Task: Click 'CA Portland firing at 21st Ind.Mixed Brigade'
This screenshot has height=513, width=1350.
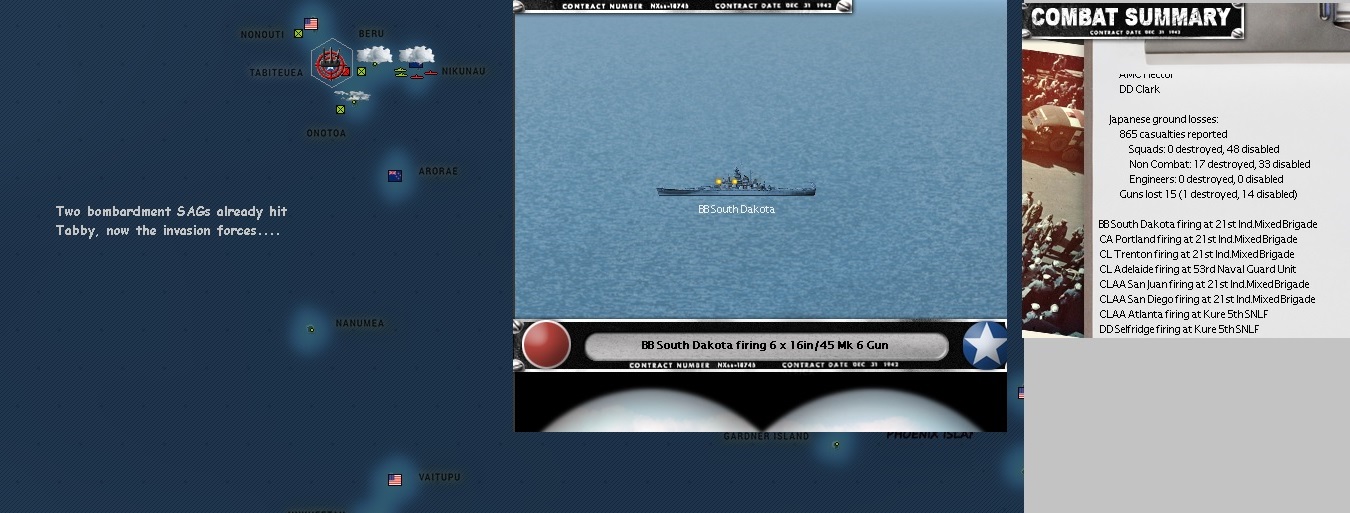Action: click(1198, 239)
